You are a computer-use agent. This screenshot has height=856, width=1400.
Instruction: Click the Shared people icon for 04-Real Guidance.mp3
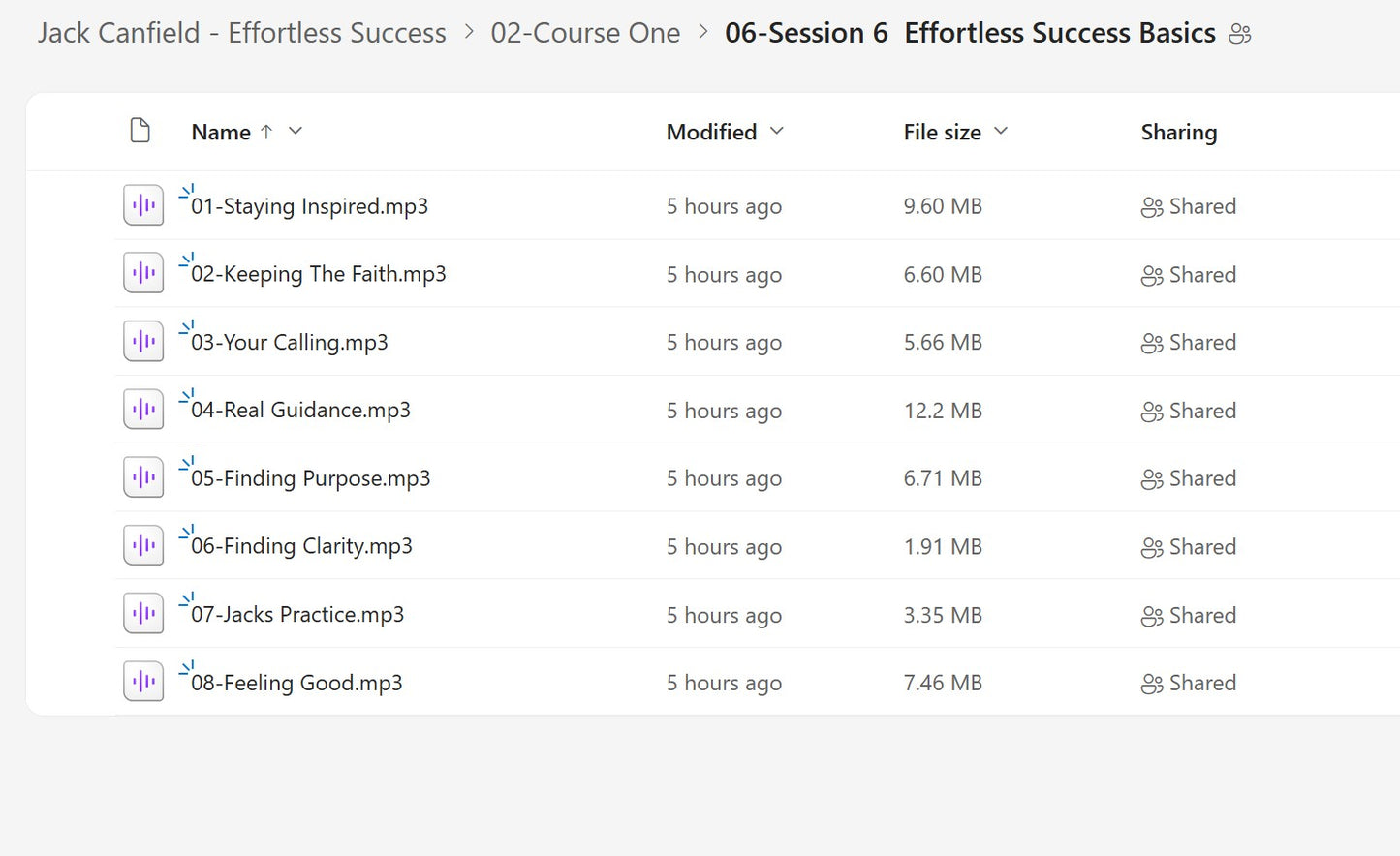(1151, 411)
